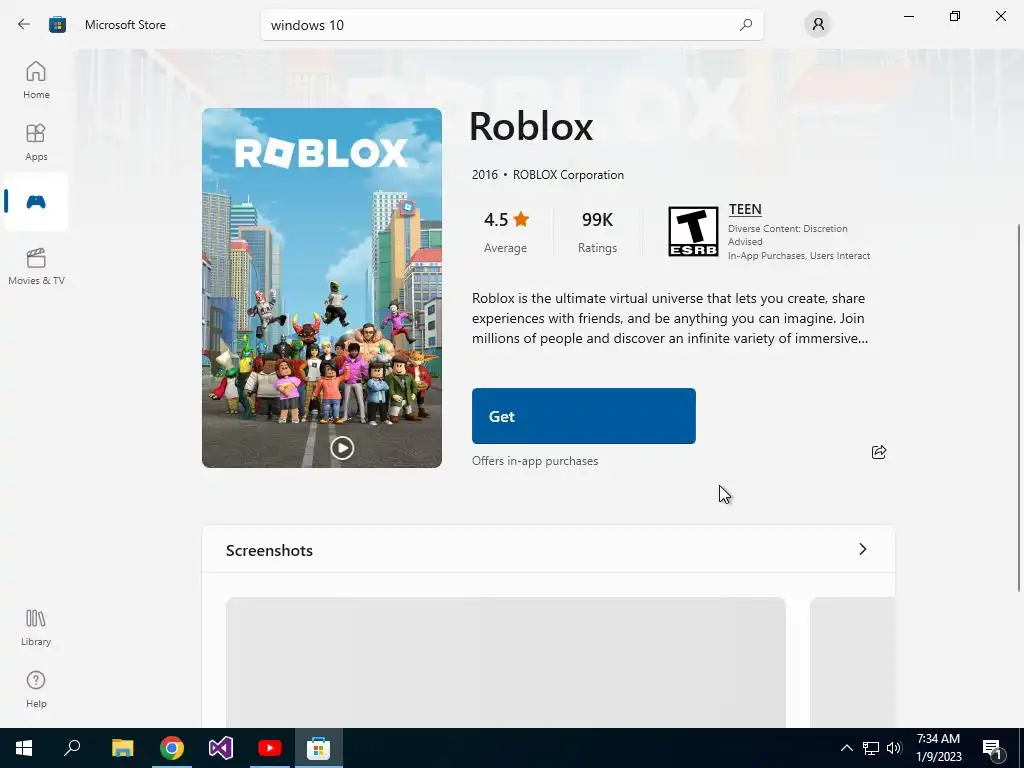Click the Get button for Roblox
1024x768 pixels.
pyautogui.click(x=584, y=416)
